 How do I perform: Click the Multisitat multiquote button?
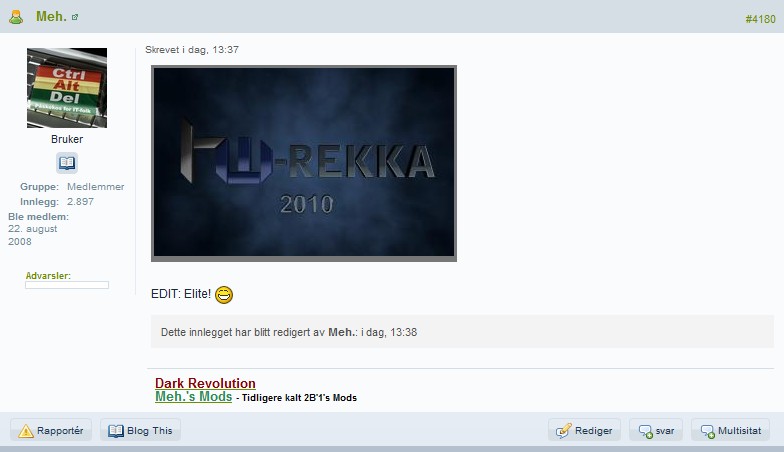point(730,430)
